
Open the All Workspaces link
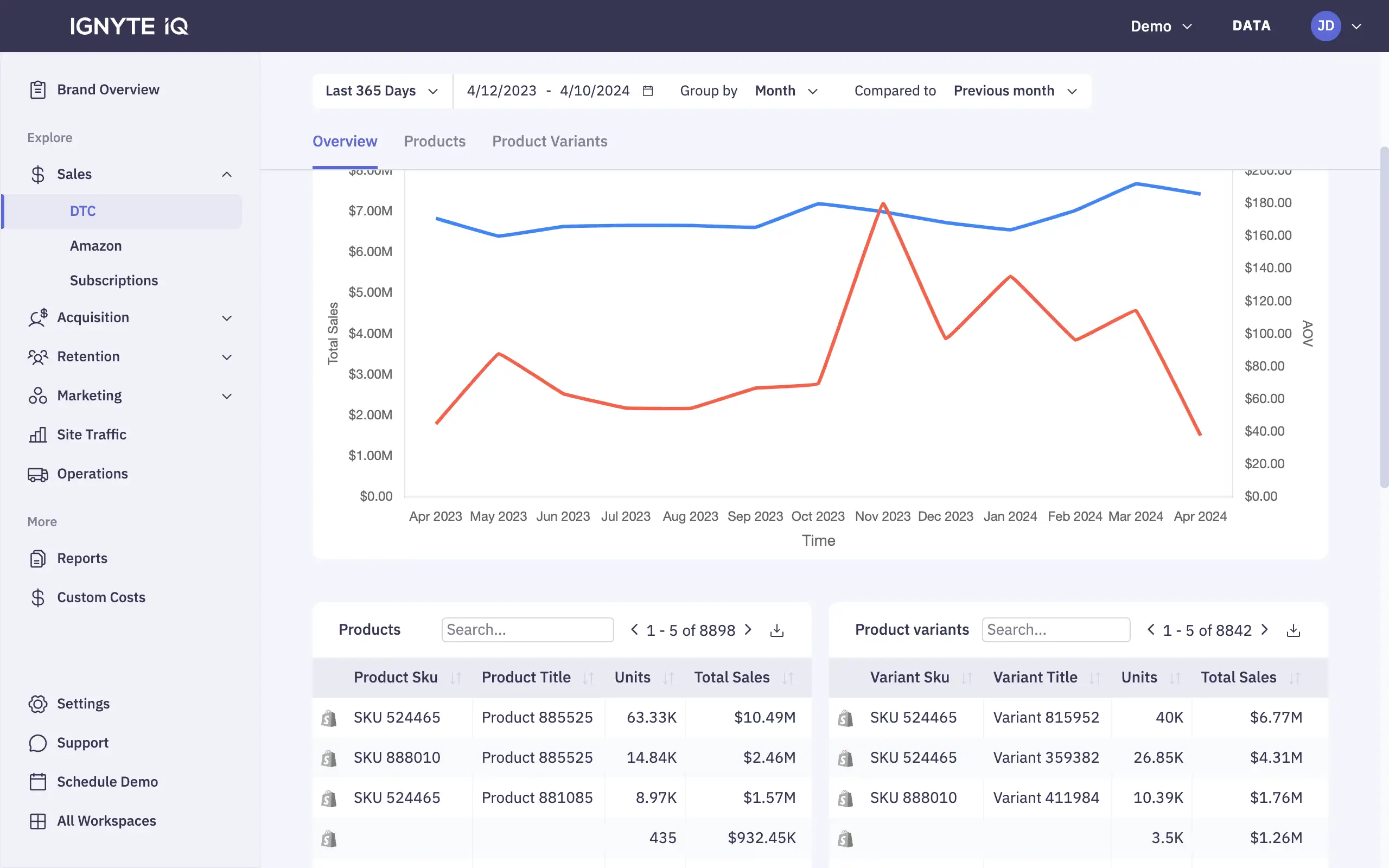coord(106,821)
